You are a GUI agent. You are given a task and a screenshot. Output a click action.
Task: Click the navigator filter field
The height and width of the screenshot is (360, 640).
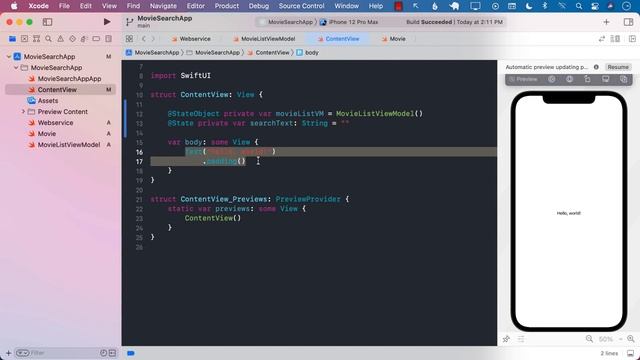(x=65, y=353)
